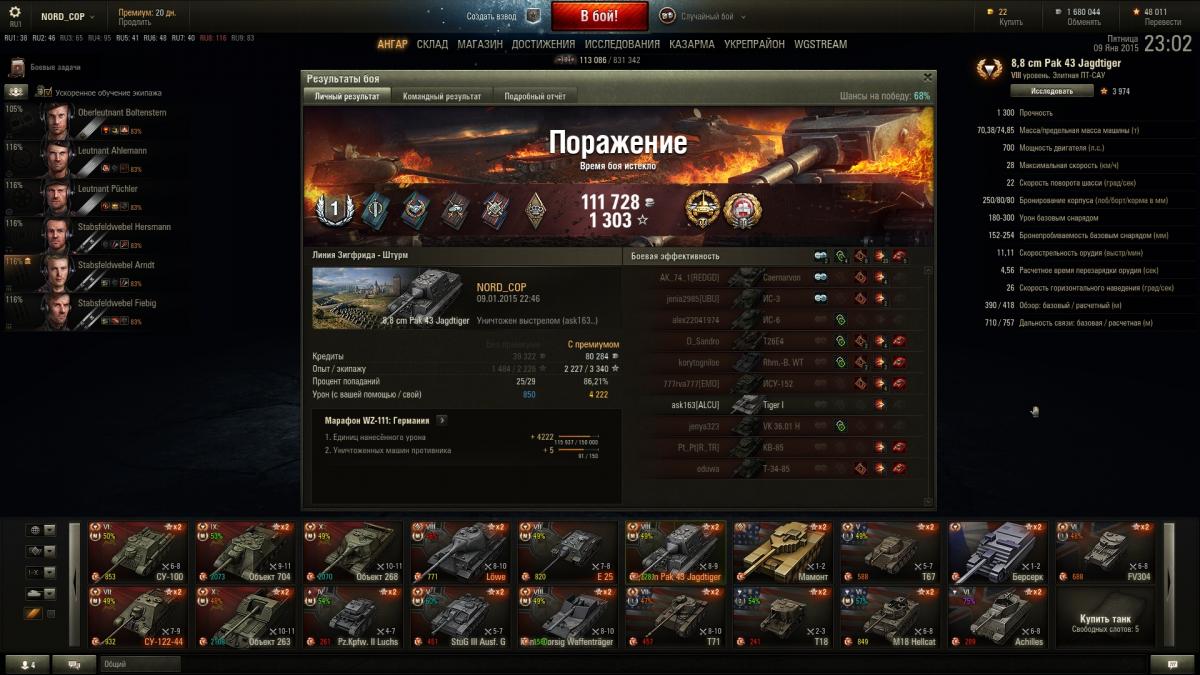The width and height of the screenshot is (1200, 675).
Task: Open the contacts list button
Action: (26, 663)
